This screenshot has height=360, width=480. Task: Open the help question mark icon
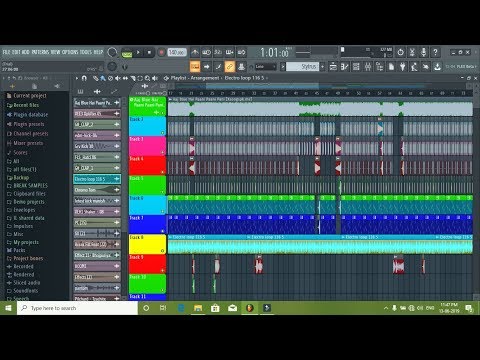[x=435, y=52]
